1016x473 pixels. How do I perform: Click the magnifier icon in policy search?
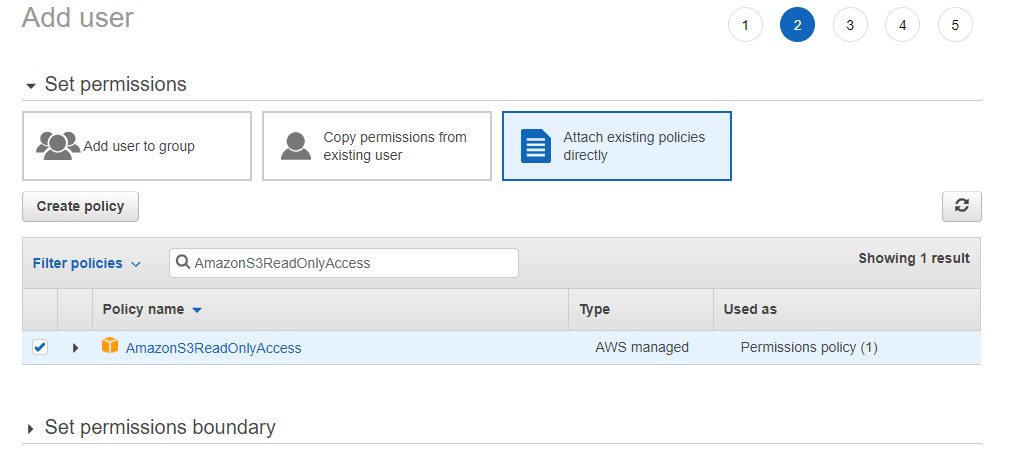tap(183, 263)
